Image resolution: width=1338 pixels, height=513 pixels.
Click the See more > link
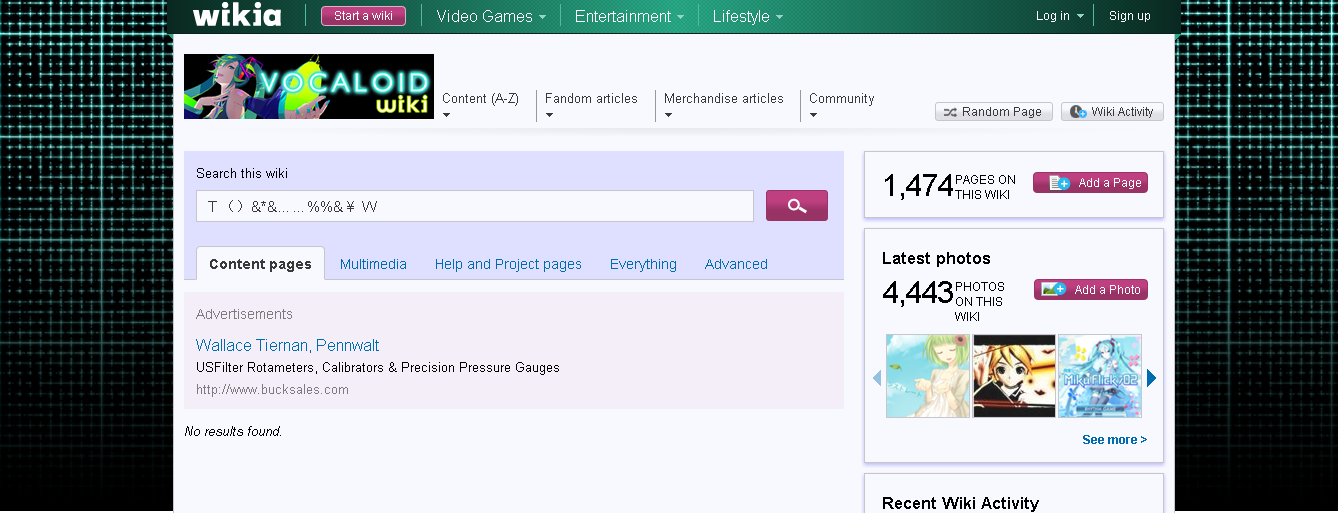pos(1114,440)
